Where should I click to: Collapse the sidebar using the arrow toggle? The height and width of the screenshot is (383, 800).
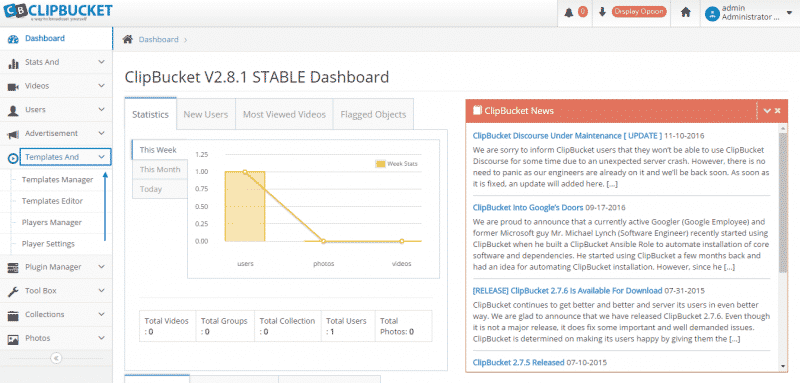(56, 358)
